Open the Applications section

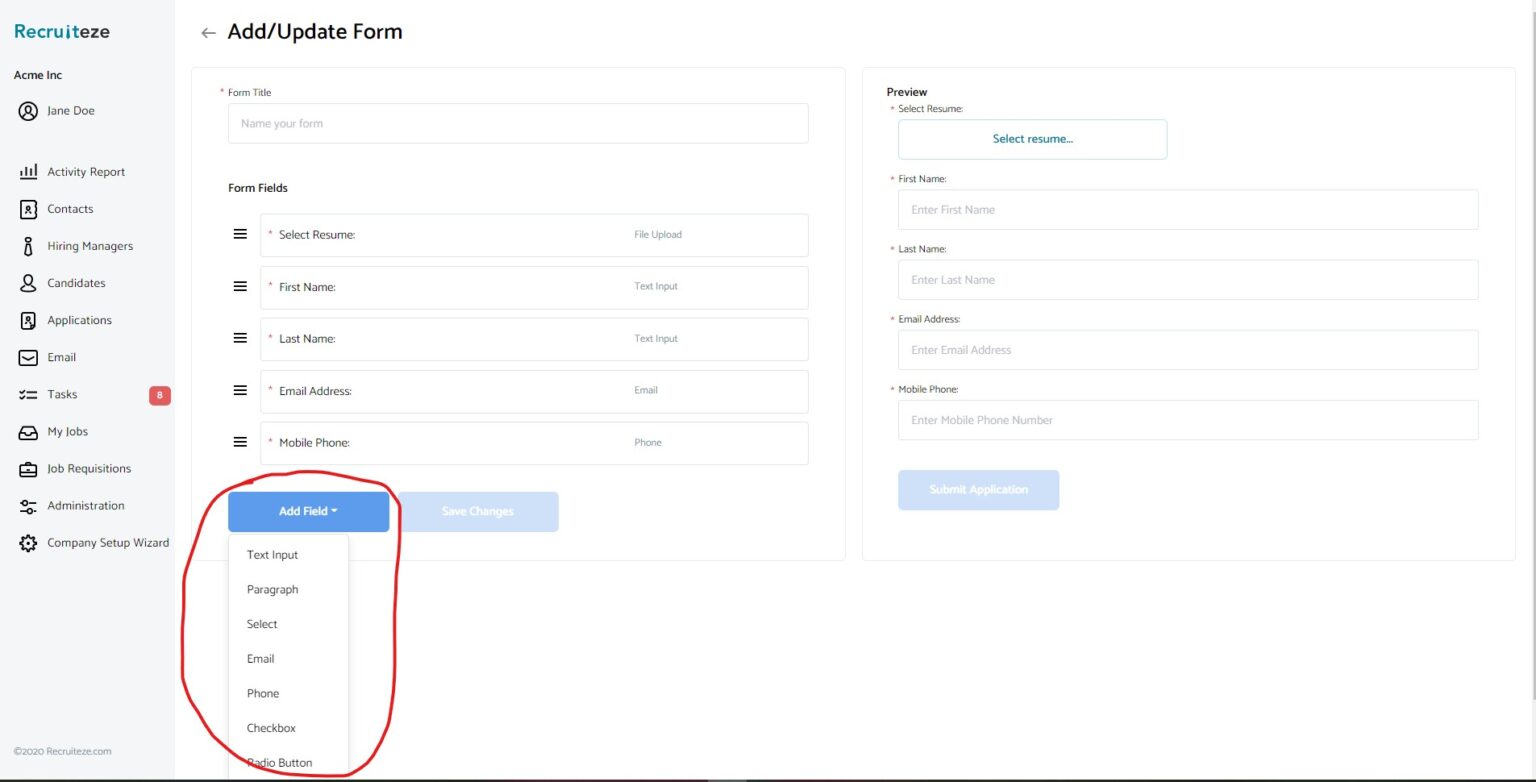(x=80, y=320)
